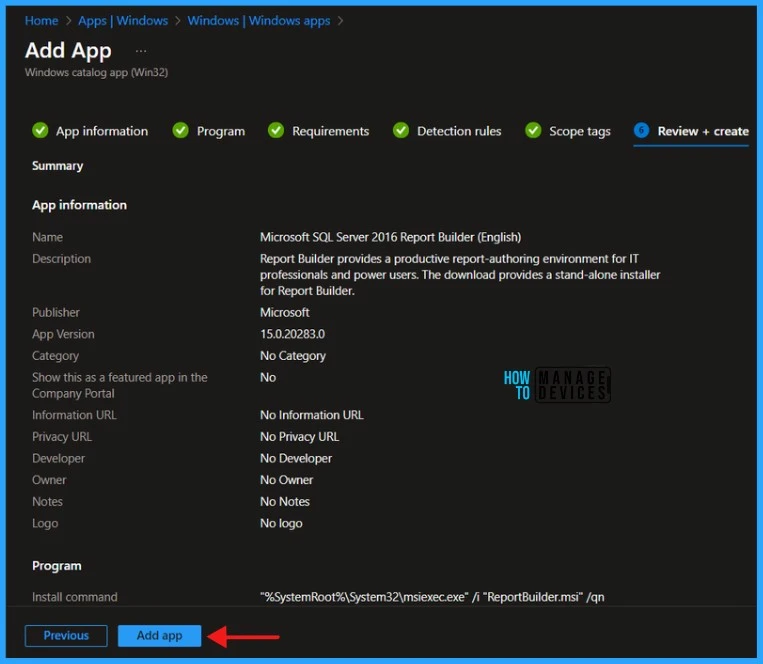Click the step 6 circle icon
The width and height of the screenshot is (763, 664).
tap(641, 130)
